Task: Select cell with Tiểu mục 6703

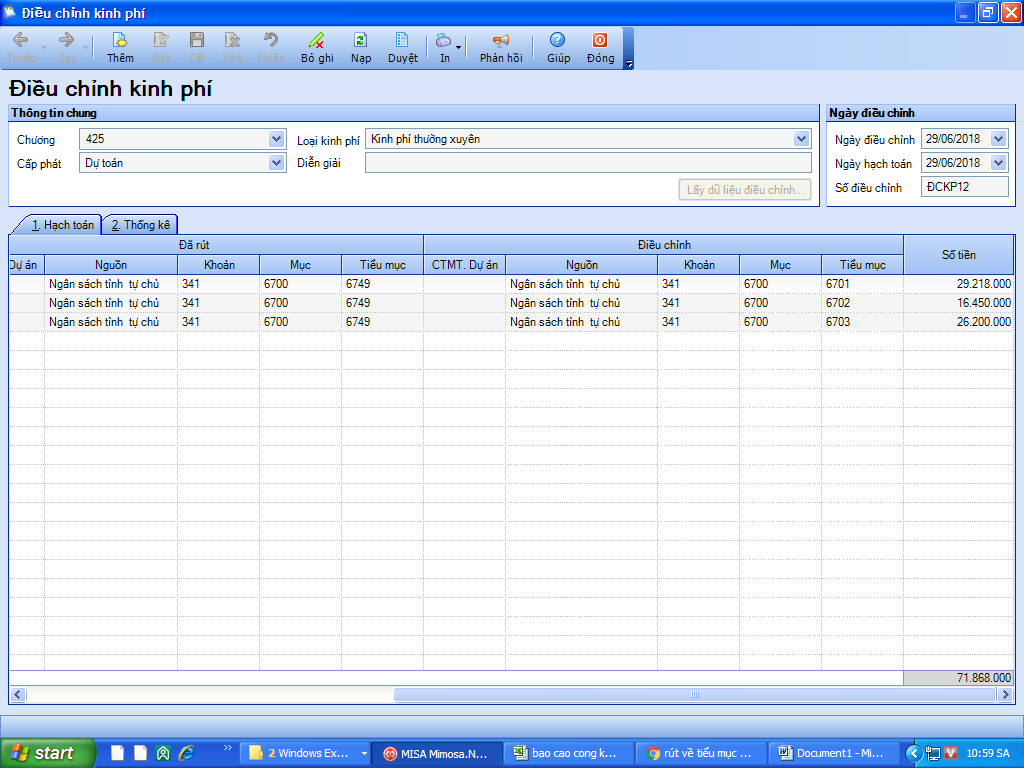Action: [862, 322]
